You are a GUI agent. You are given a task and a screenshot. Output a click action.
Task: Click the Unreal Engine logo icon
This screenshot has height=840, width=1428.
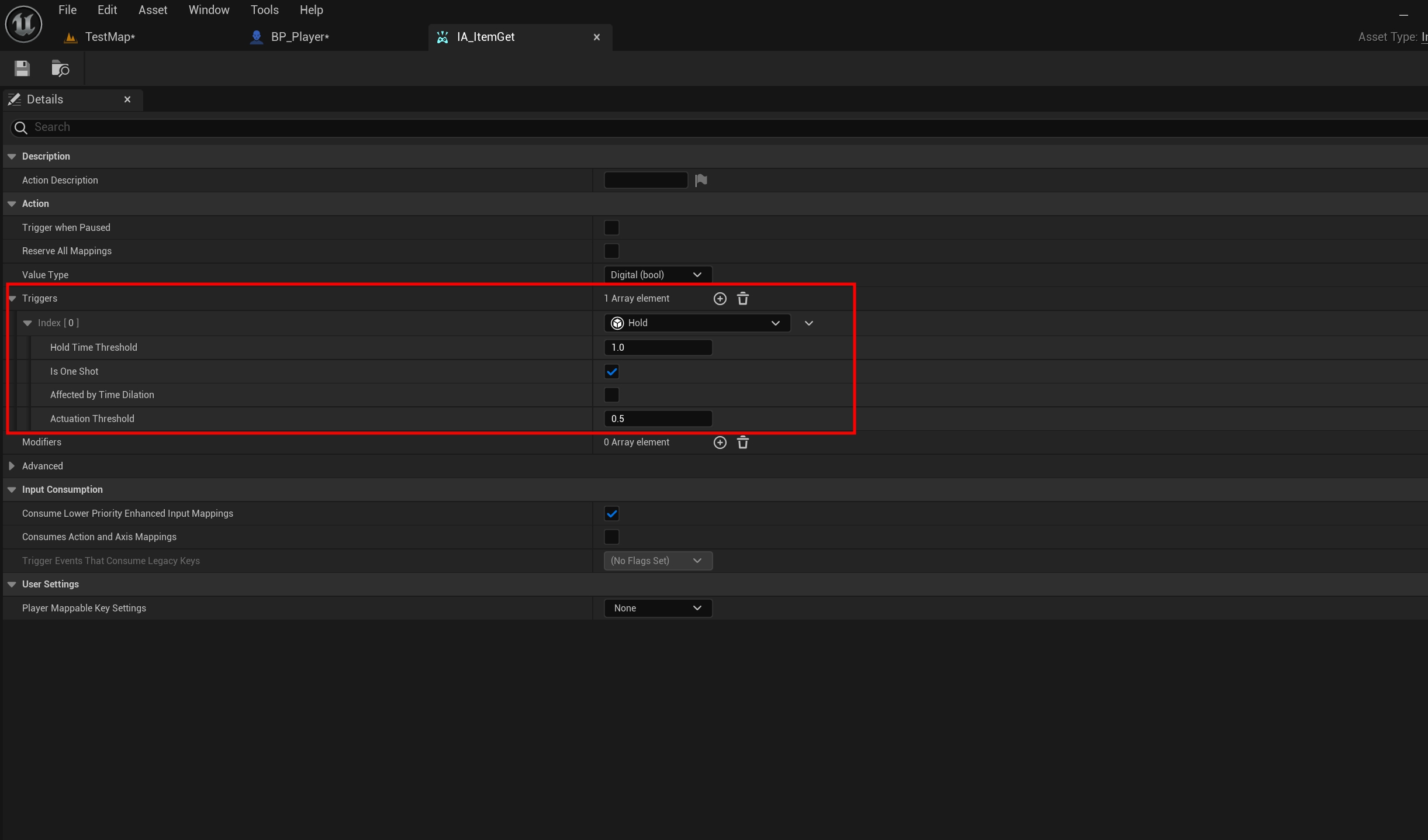[23, 24]
